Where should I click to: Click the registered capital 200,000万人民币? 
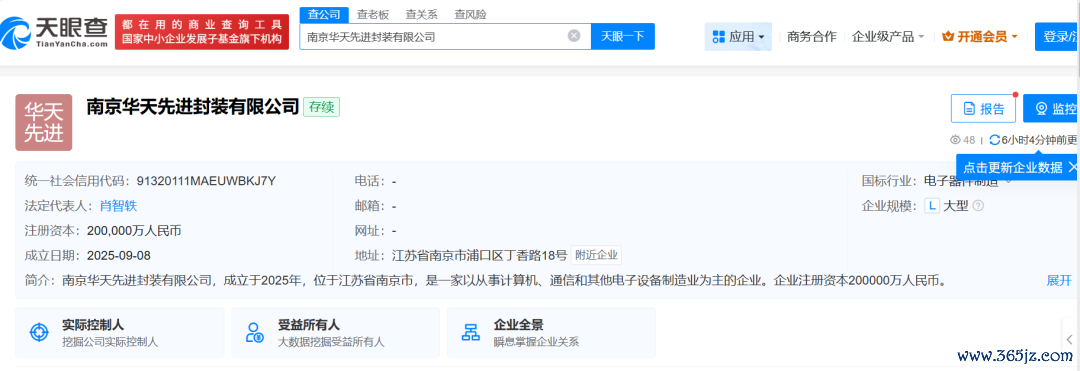pos(134,231)
